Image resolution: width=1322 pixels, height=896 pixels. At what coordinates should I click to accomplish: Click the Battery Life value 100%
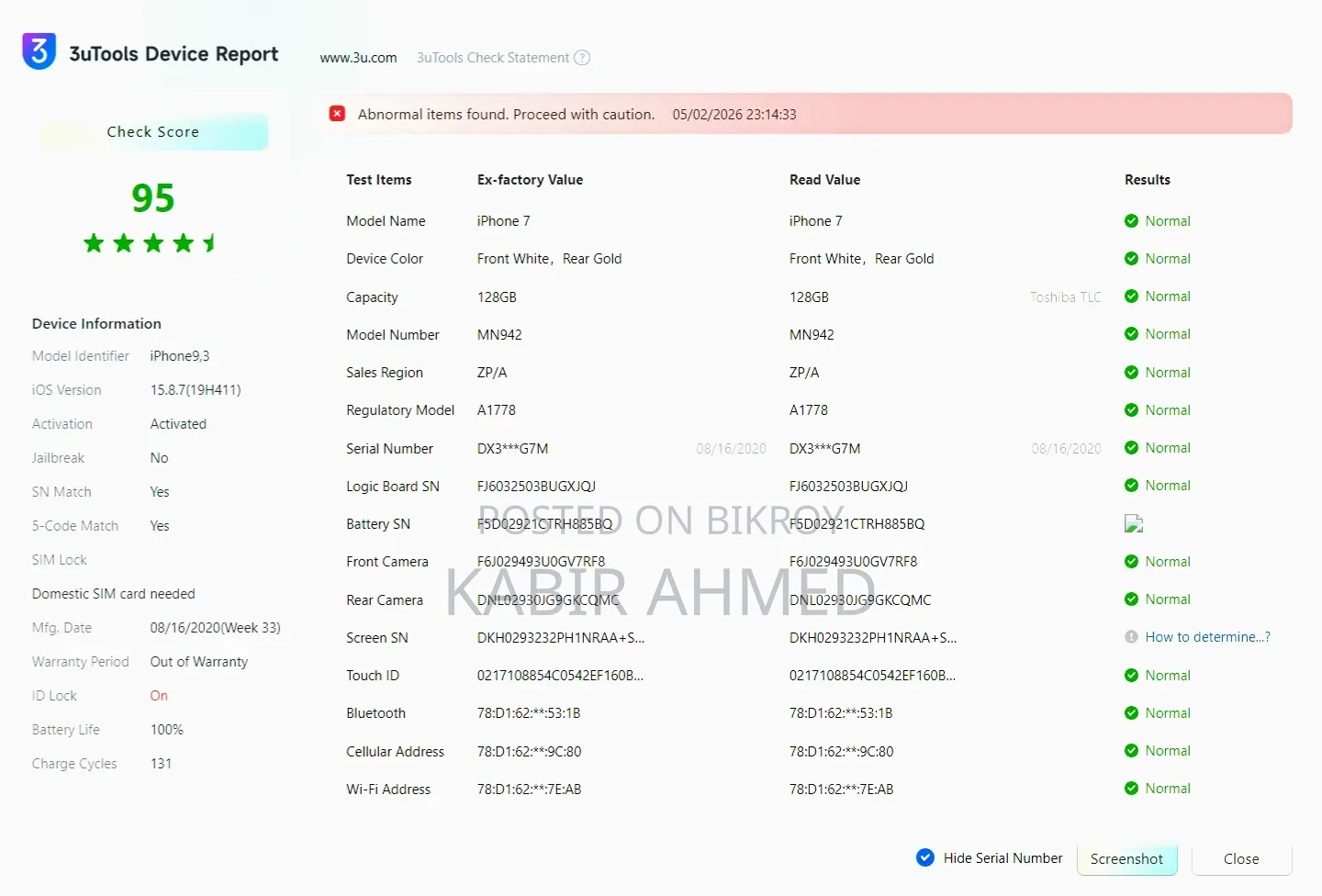(167, 730)
